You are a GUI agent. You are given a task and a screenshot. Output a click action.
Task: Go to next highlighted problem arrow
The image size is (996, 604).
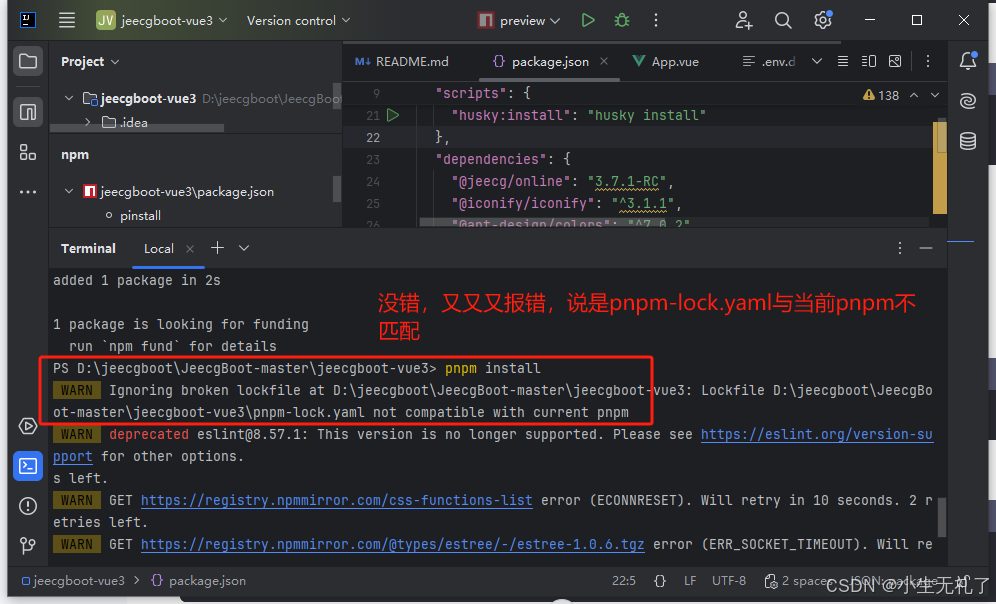pos(935,95)
